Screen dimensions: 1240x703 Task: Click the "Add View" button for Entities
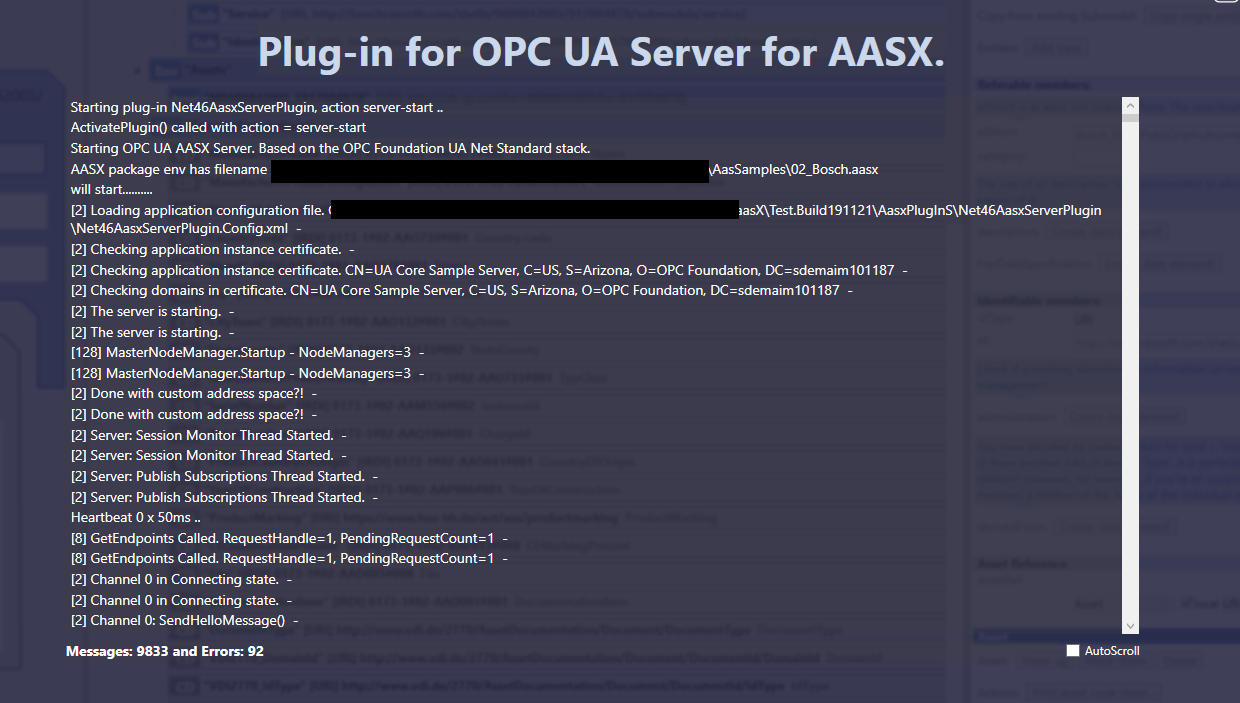[1058, 46]
